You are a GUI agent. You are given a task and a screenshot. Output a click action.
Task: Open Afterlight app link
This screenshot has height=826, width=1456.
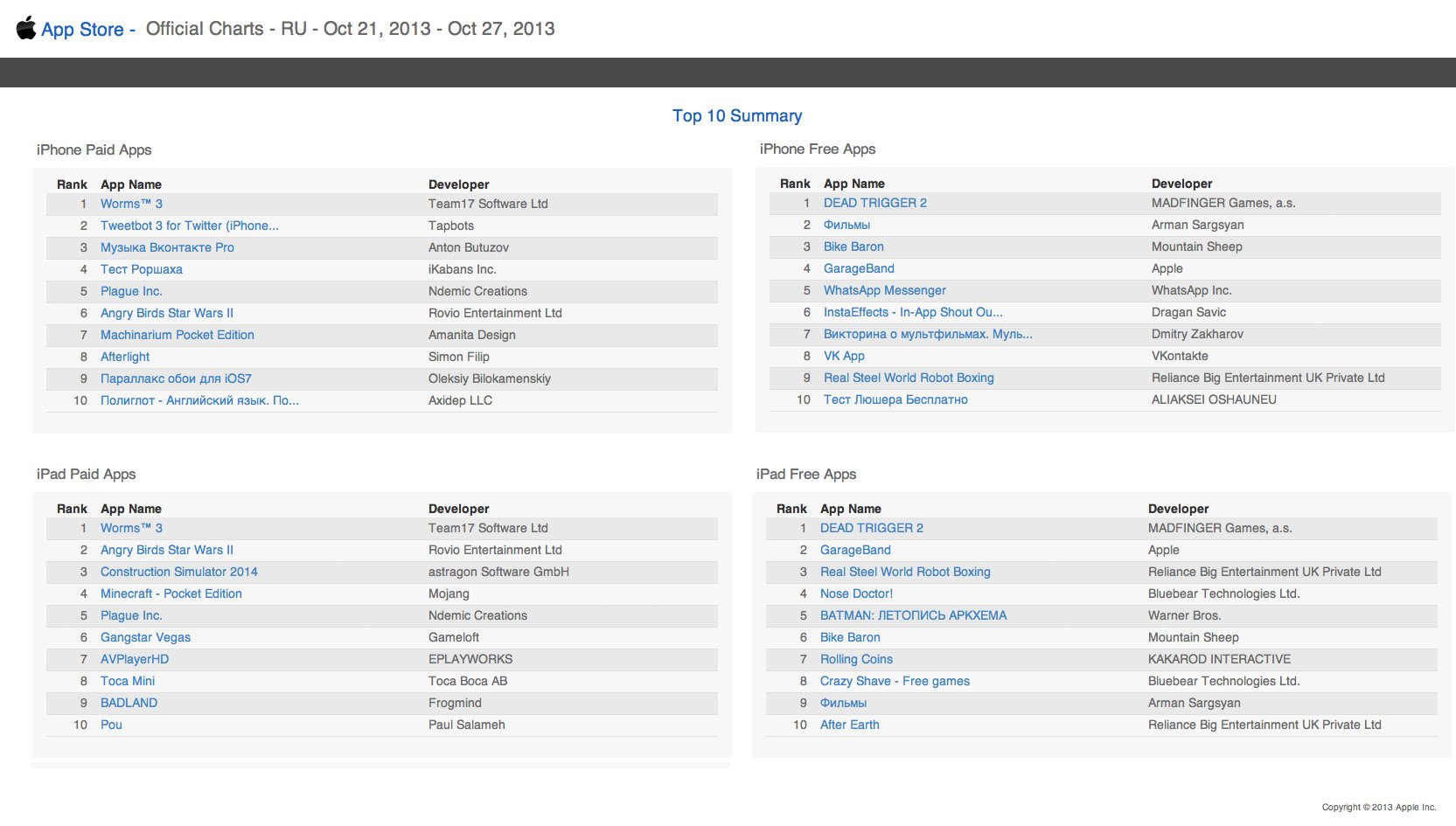[x=125, y=357]
